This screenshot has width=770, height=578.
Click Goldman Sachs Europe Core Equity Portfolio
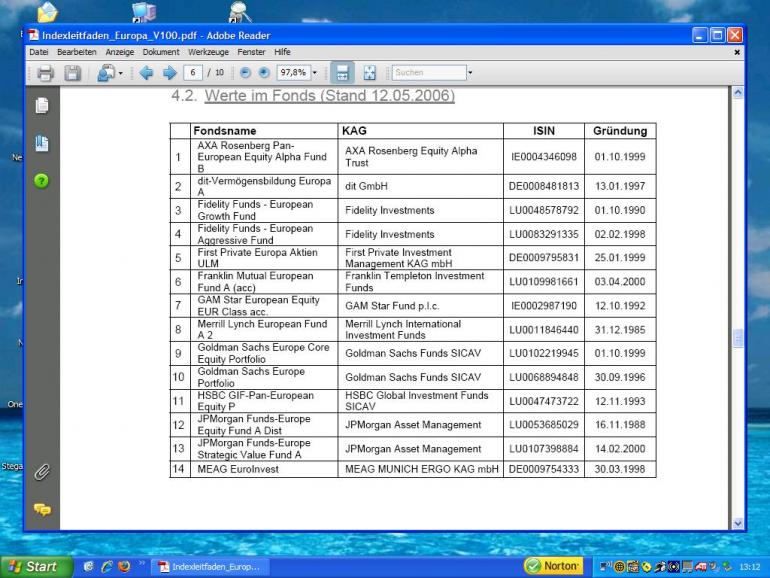click(x=263, y=353)
